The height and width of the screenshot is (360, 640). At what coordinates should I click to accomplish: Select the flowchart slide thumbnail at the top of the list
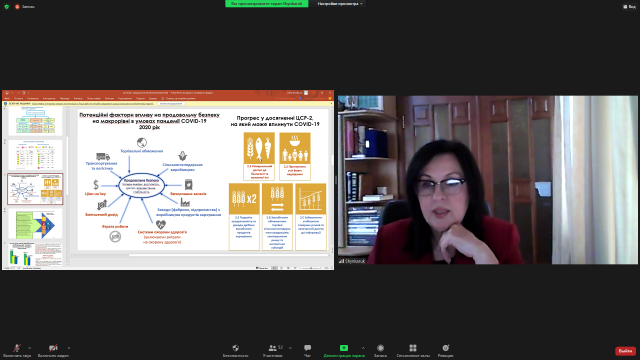pos(36,122)
